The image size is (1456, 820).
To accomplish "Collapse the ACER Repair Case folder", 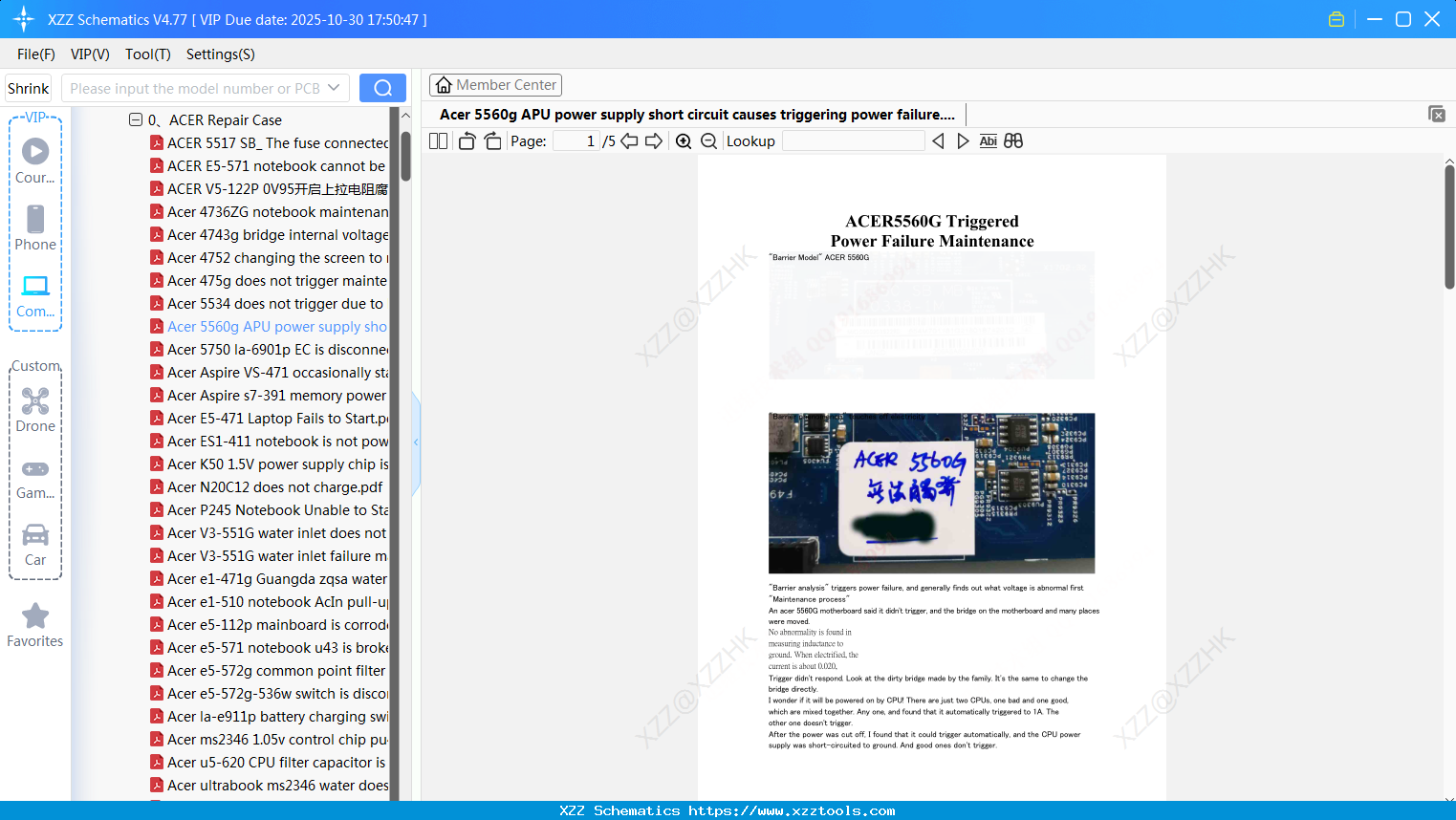I will (x=136, y=119).
